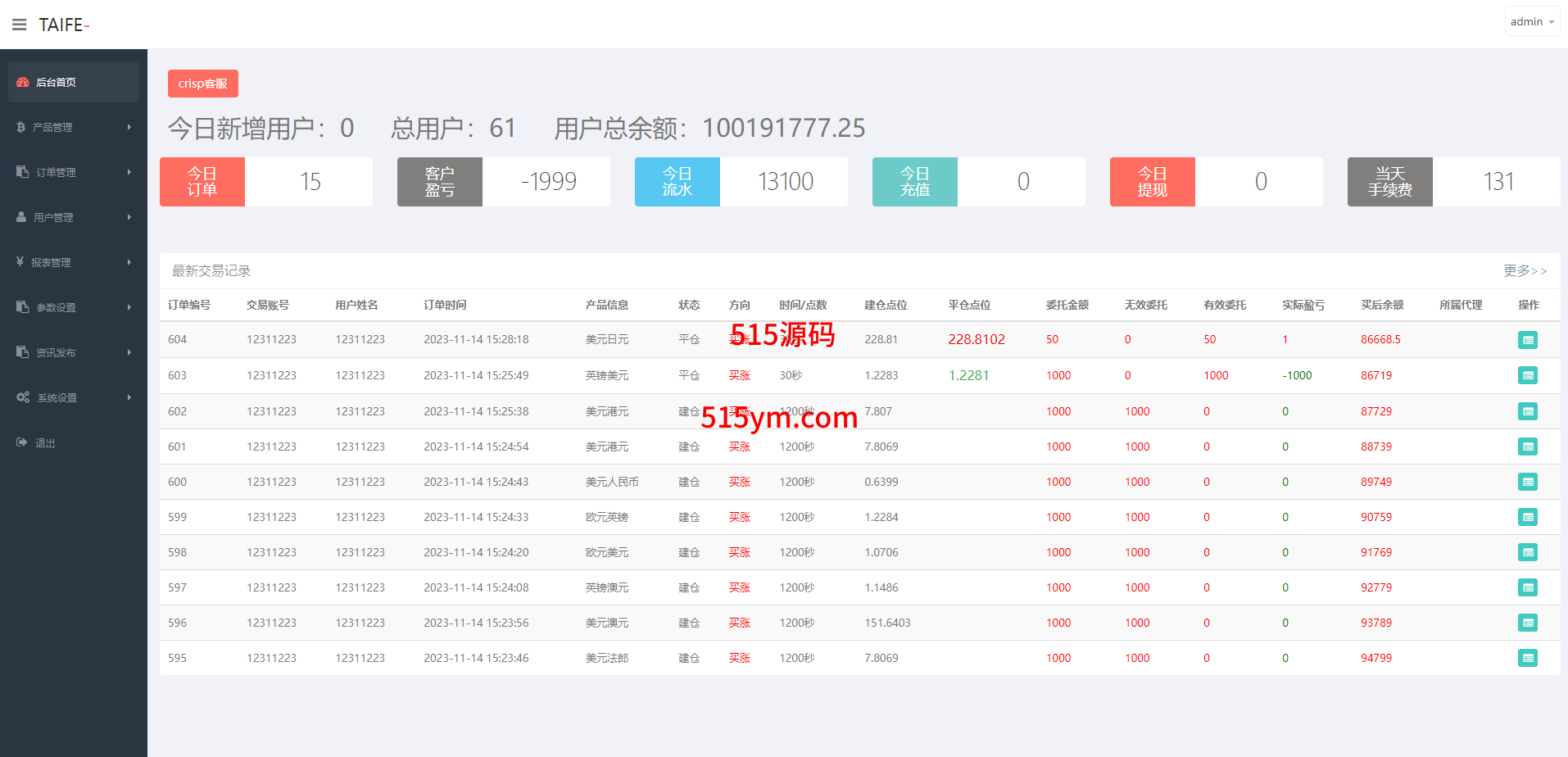Image resolution: width=1568 pixels, height=757 pixels.
Task: Expand the 订单管理 submenu arrow
Action: pos(129,172)
